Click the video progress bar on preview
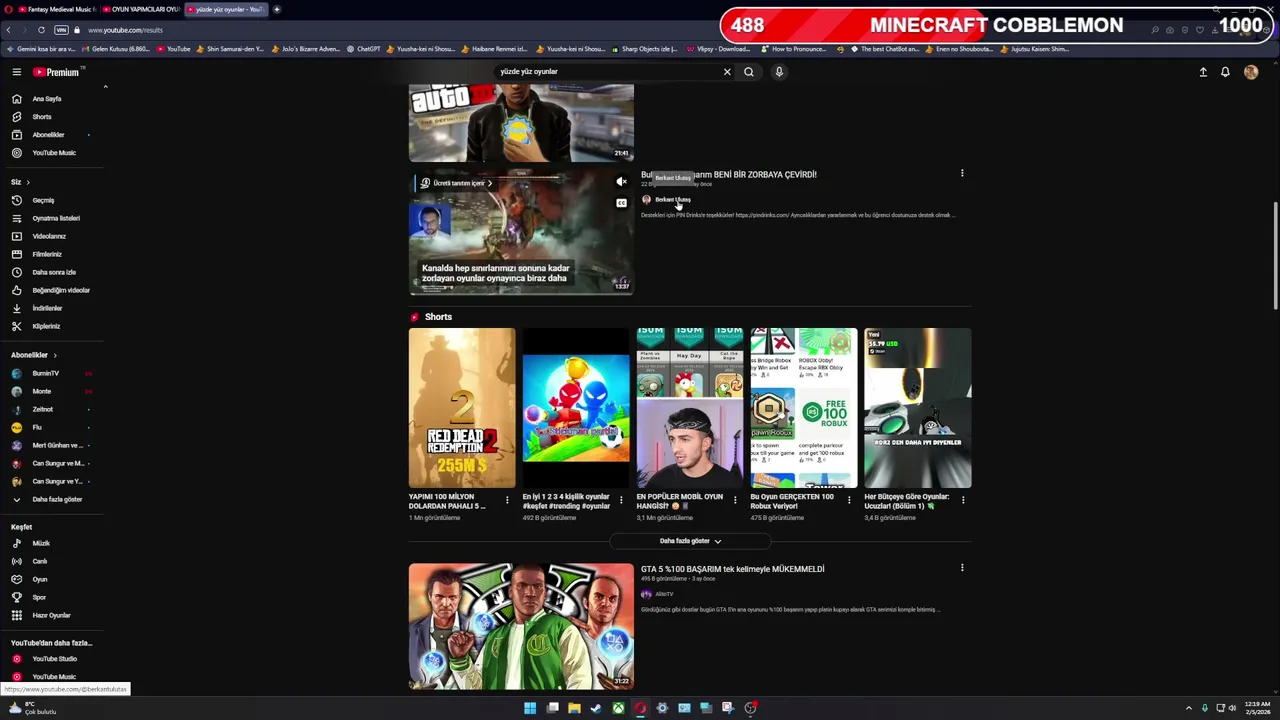The image size is (1280, 720). click(521, 292)
